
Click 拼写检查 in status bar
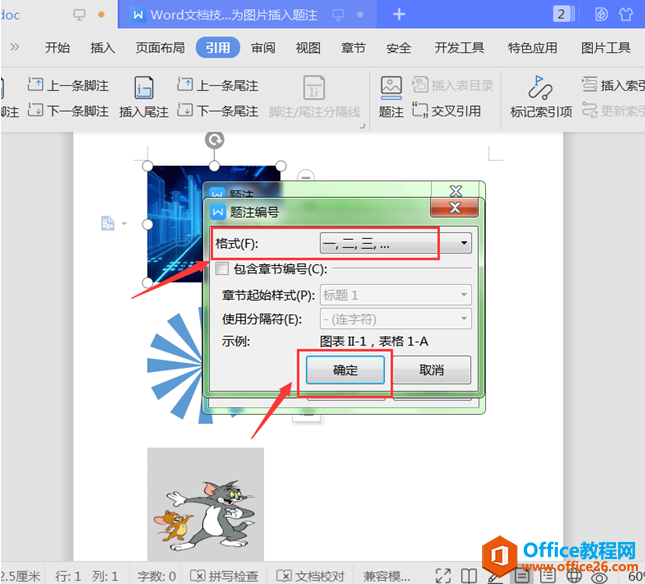pyautogui.click(x=225, y=576)
